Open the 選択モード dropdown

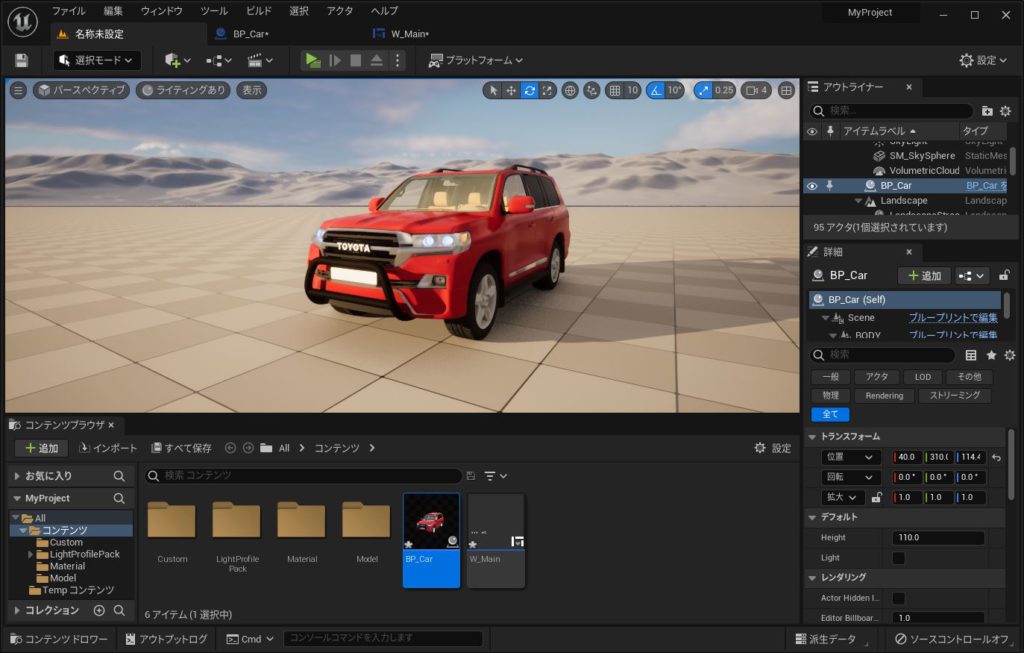pyautogui.click(x=97, y=60)
